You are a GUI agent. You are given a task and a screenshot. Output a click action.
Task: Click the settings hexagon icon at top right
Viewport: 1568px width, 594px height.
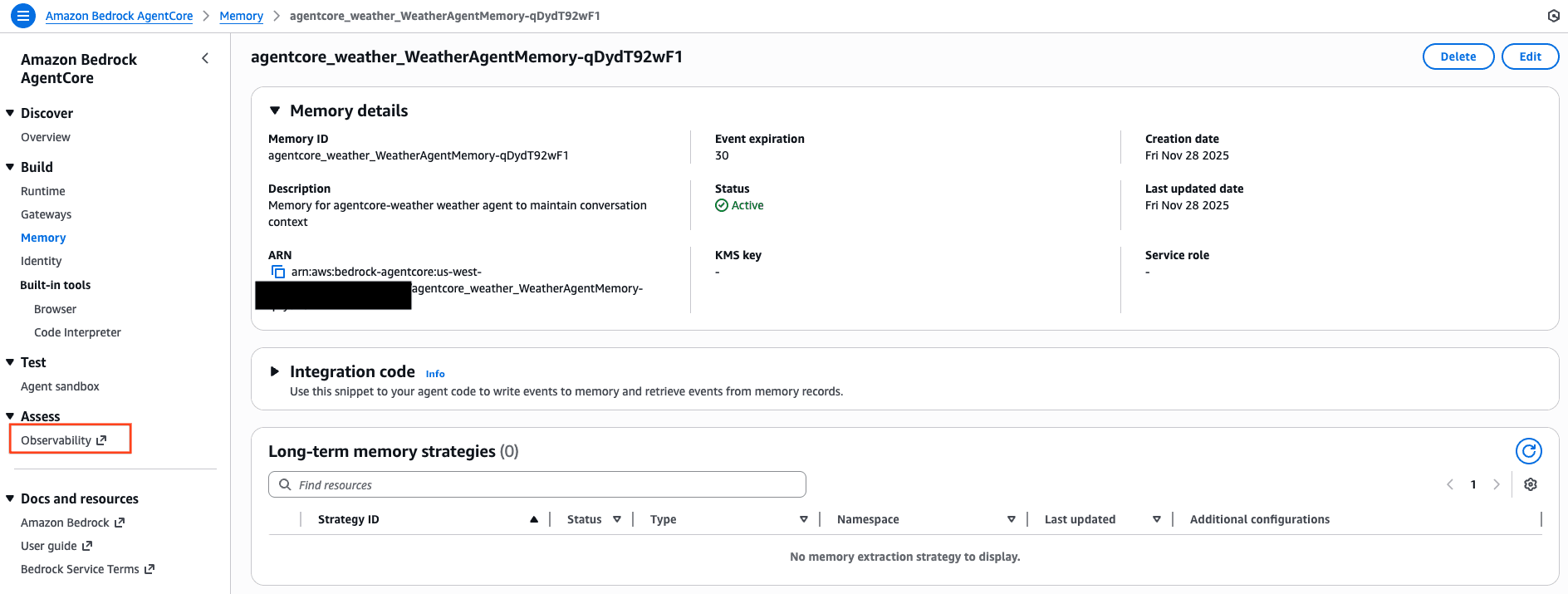point(1553,16)
